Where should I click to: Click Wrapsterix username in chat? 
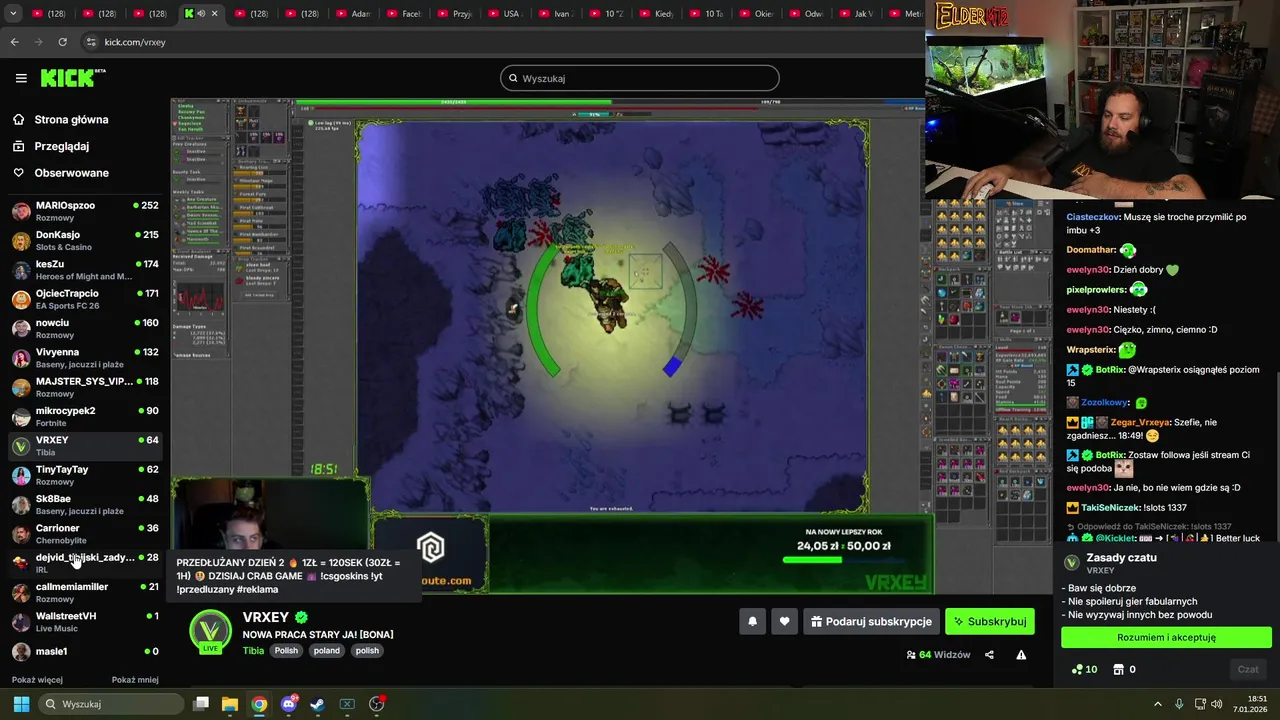tap(1090, 350)
